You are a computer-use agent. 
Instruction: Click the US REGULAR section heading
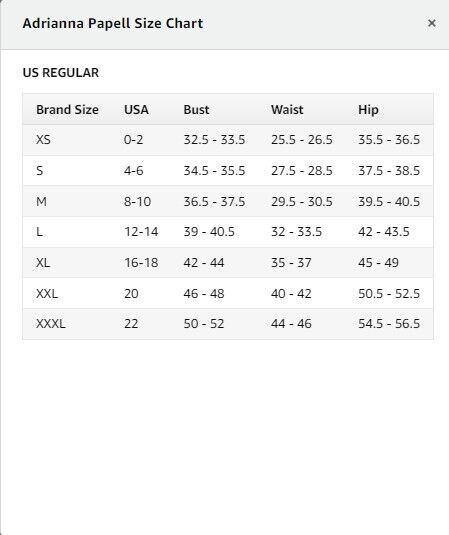point(61,73)
